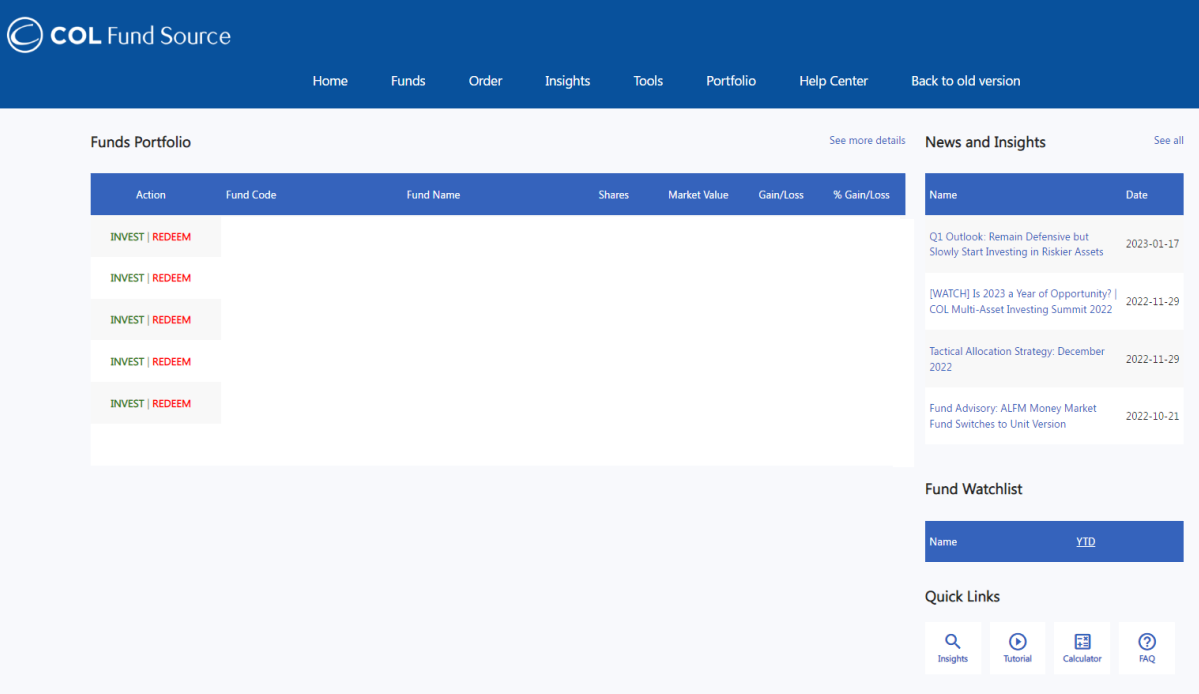Click the 2022-10-21 date cell
The width and height of the screenshot is (1199, 694).
pos(1152,417)
